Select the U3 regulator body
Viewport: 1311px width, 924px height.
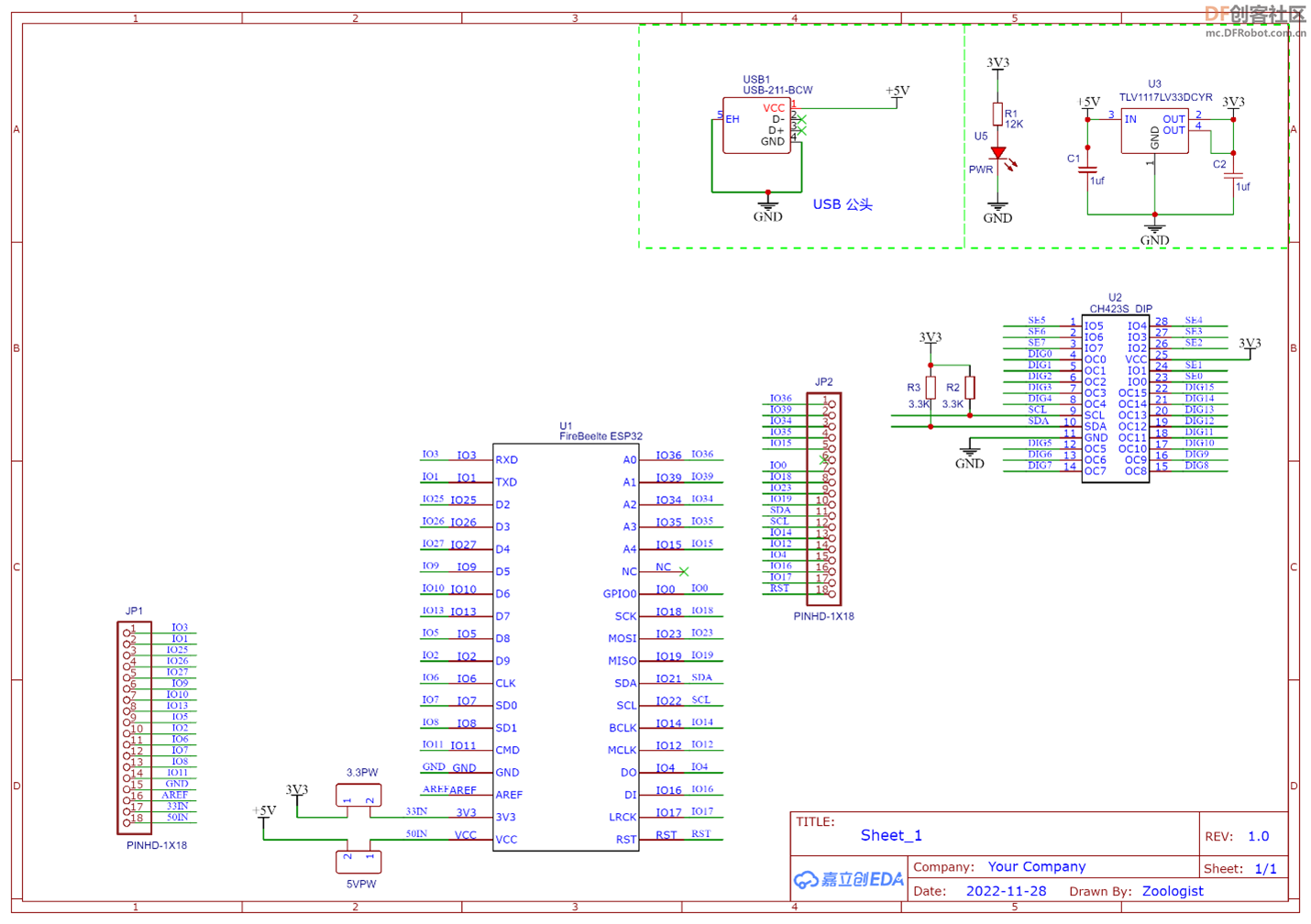[x=1154, y=132]
